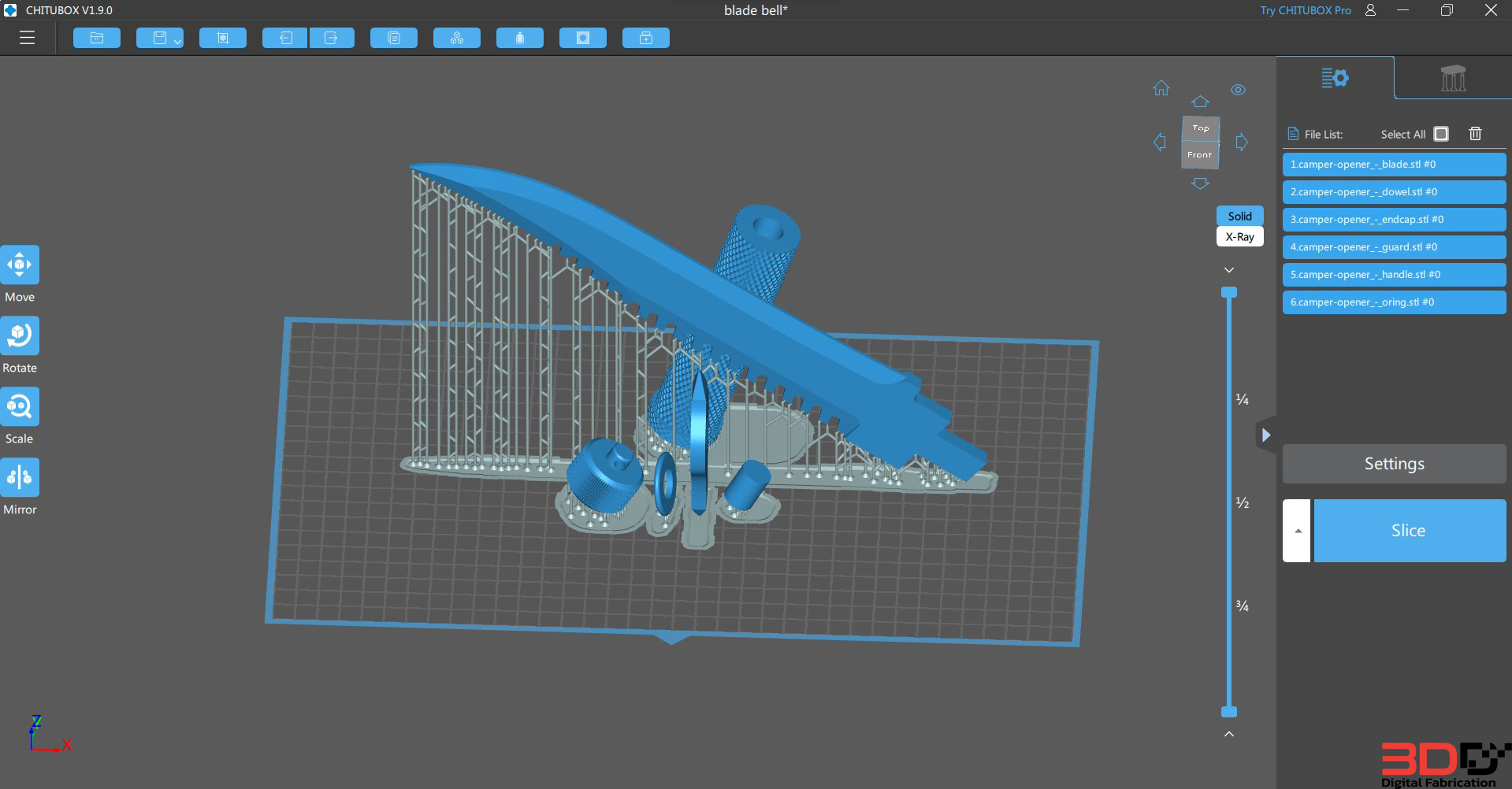This screenshot has height=789, width=1512.
Task: Select 6.camper-opener_-_oring.stl in file list
Action: 1394,302
